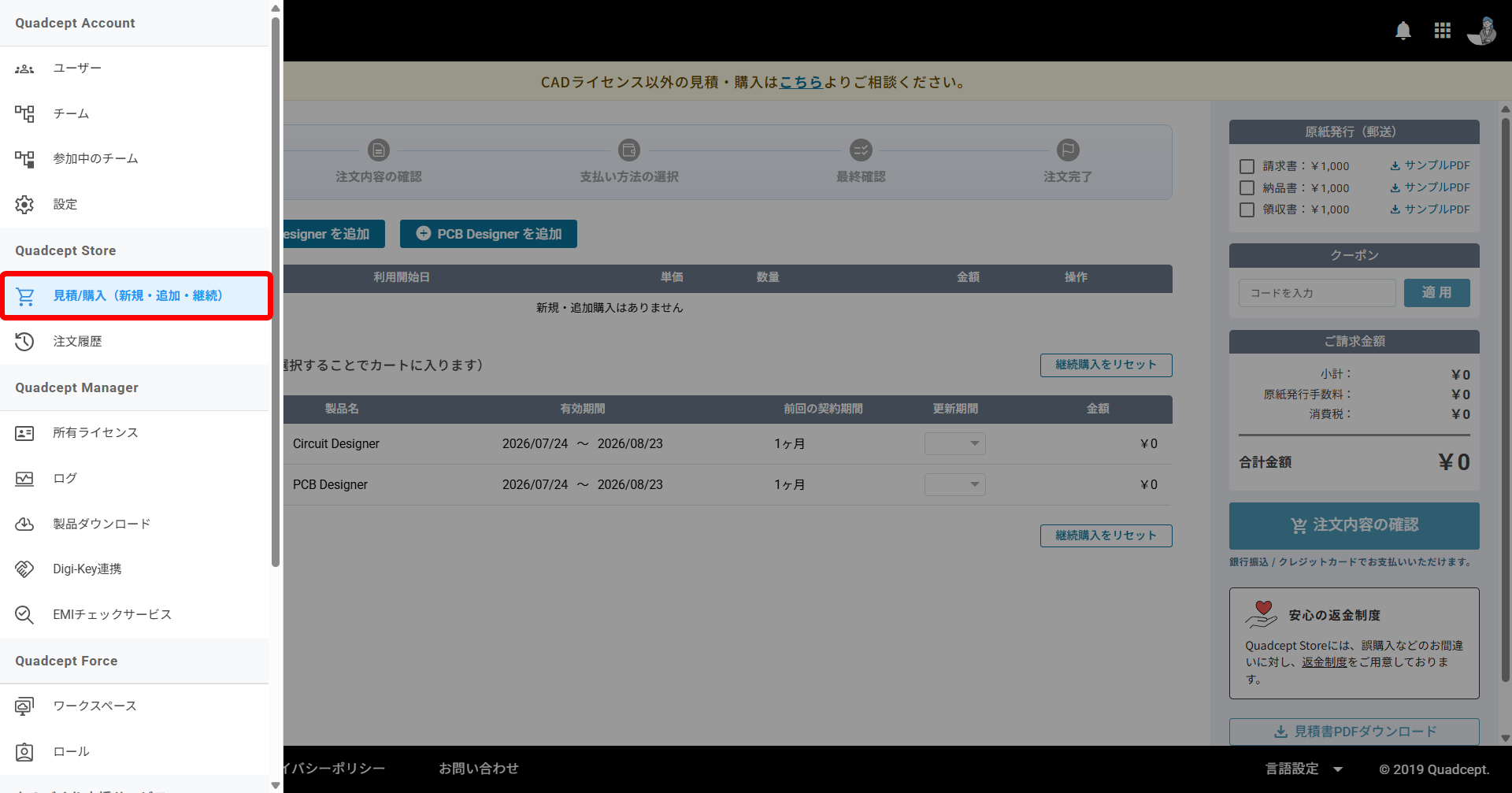
Task: Open 所有ライセンス menu item
Action: [x=134, y=433]
